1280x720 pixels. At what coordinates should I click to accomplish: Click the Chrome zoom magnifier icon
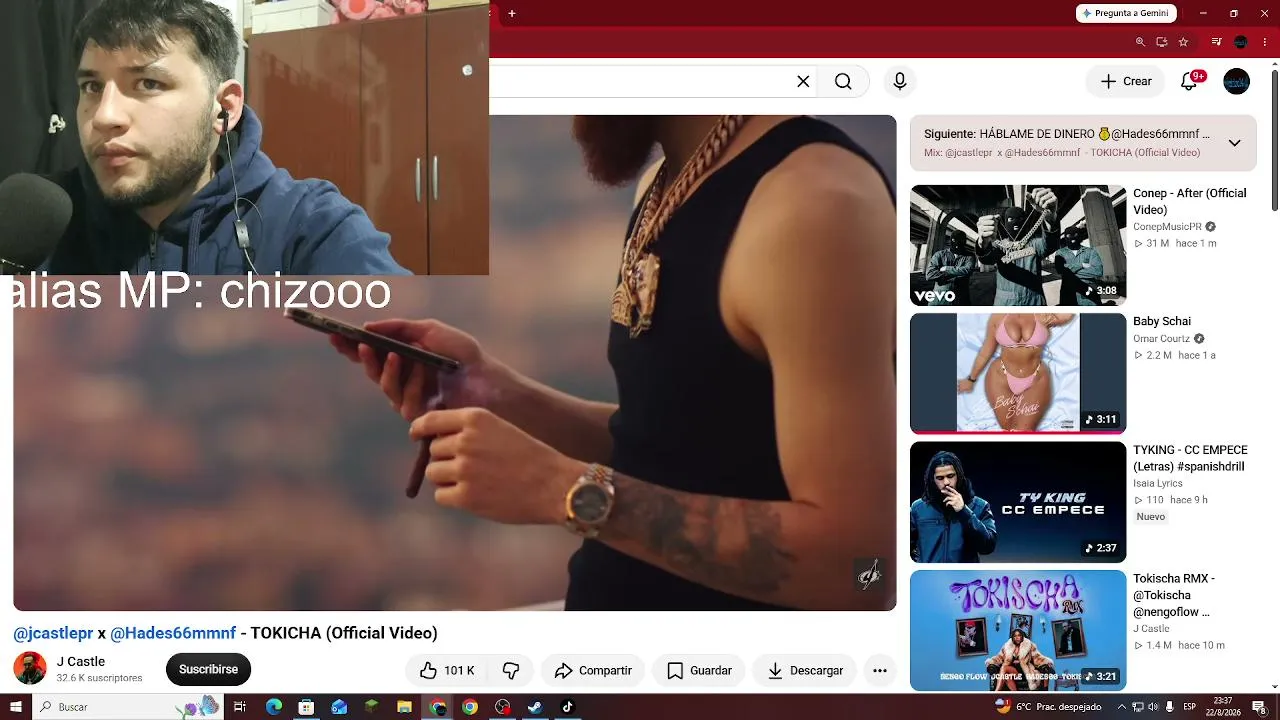click(1140, 42)
